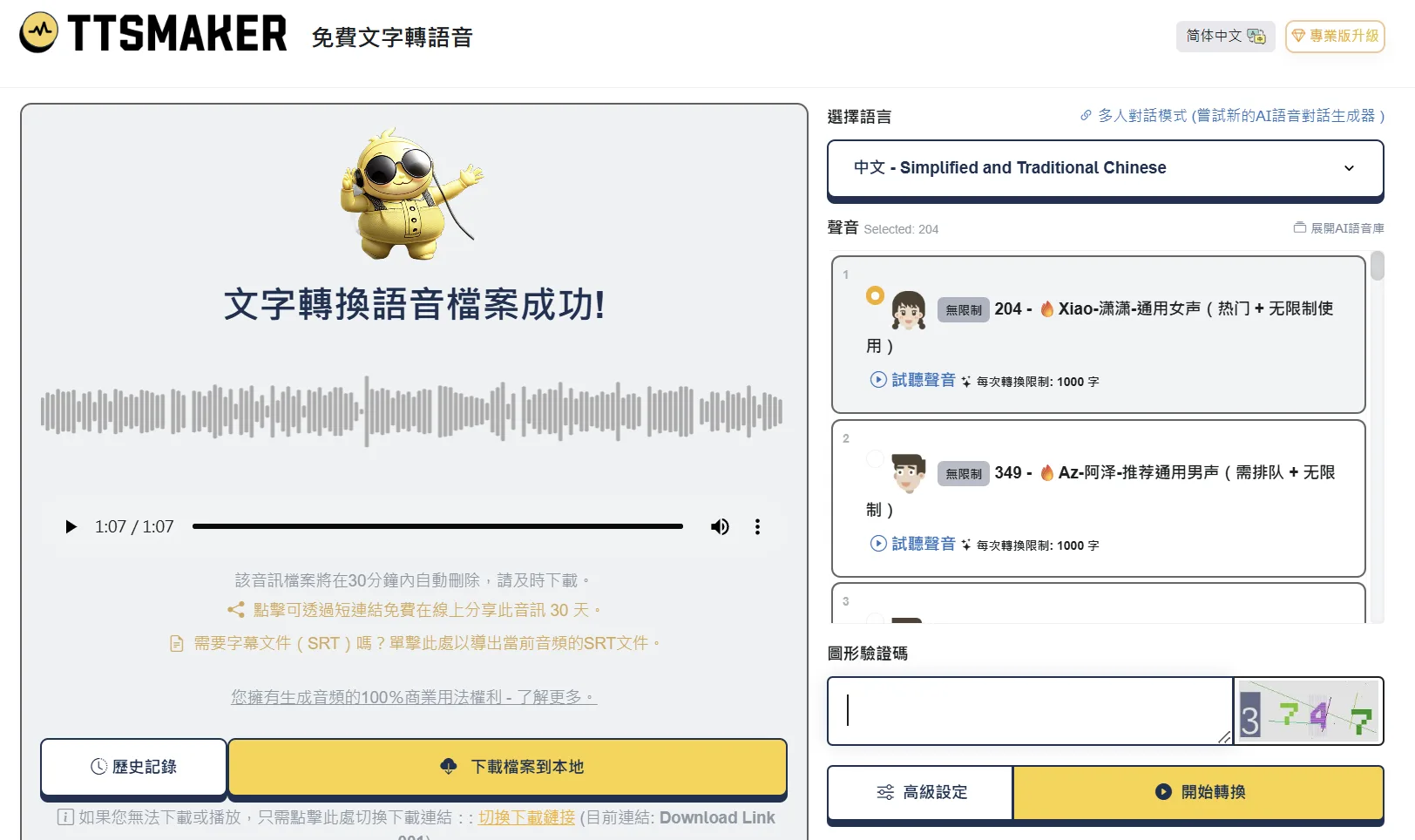The image size is (1415, 840).
Task: Mute the audio player volume
Action: [720, 526]
